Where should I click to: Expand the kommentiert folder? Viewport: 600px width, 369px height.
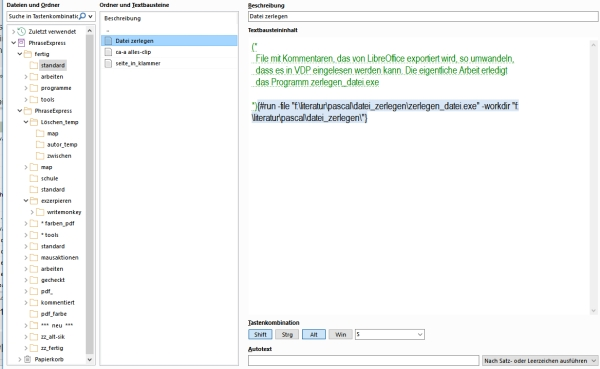coord(26,302)
